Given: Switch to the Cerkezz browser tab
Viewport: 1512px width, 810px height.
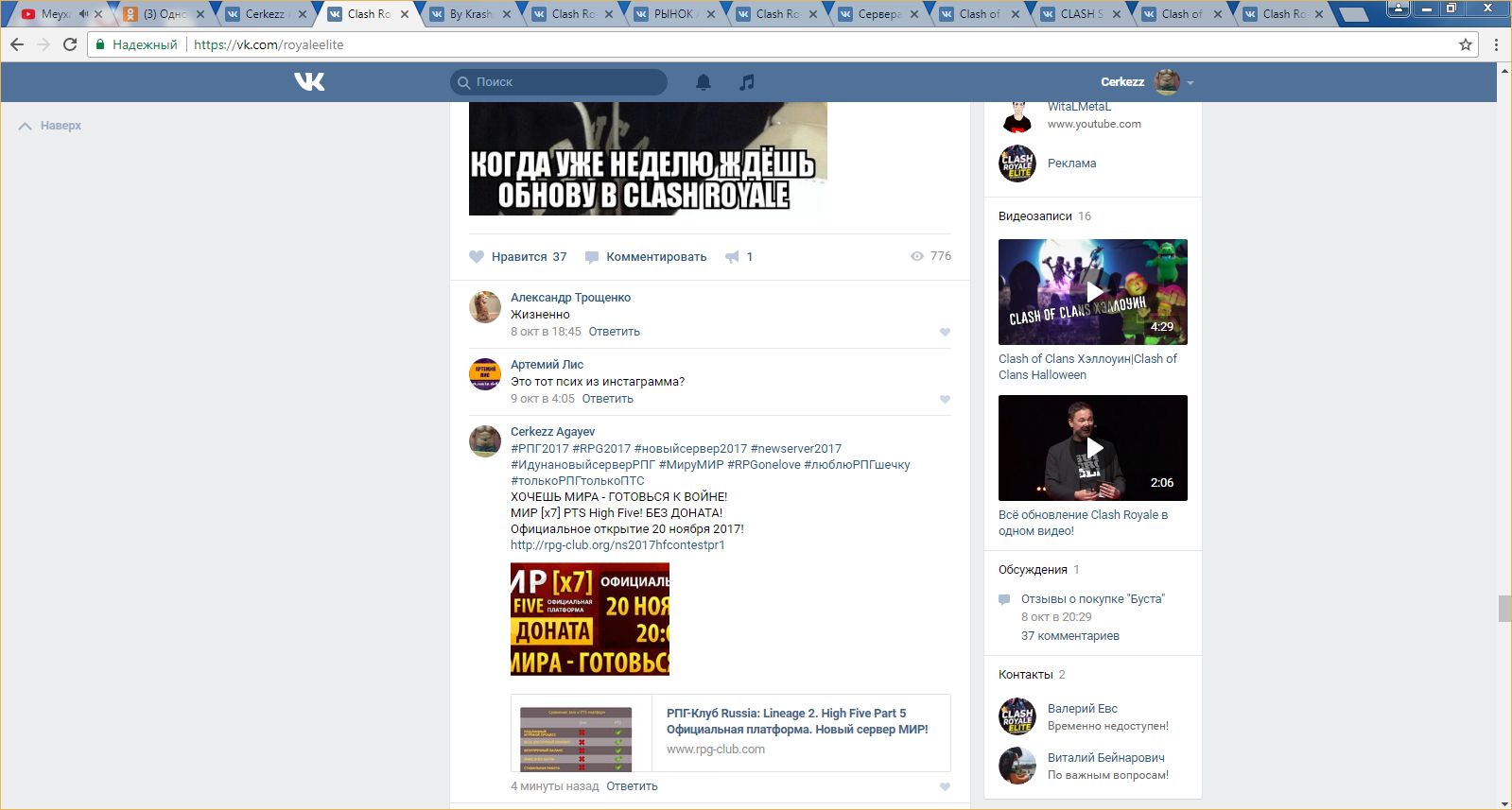Looking at the screenshot, I should tap(266, 14).
